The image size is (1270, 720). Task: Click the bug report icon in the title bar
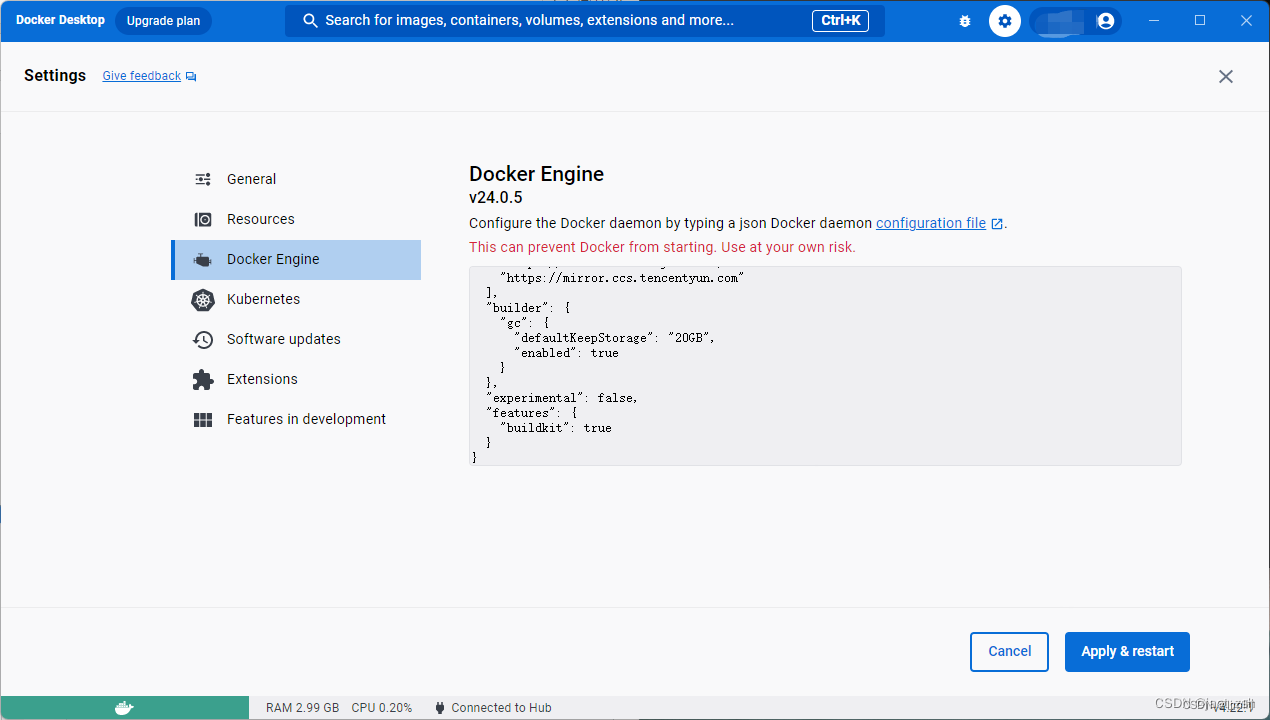click(x=964, y=20)
